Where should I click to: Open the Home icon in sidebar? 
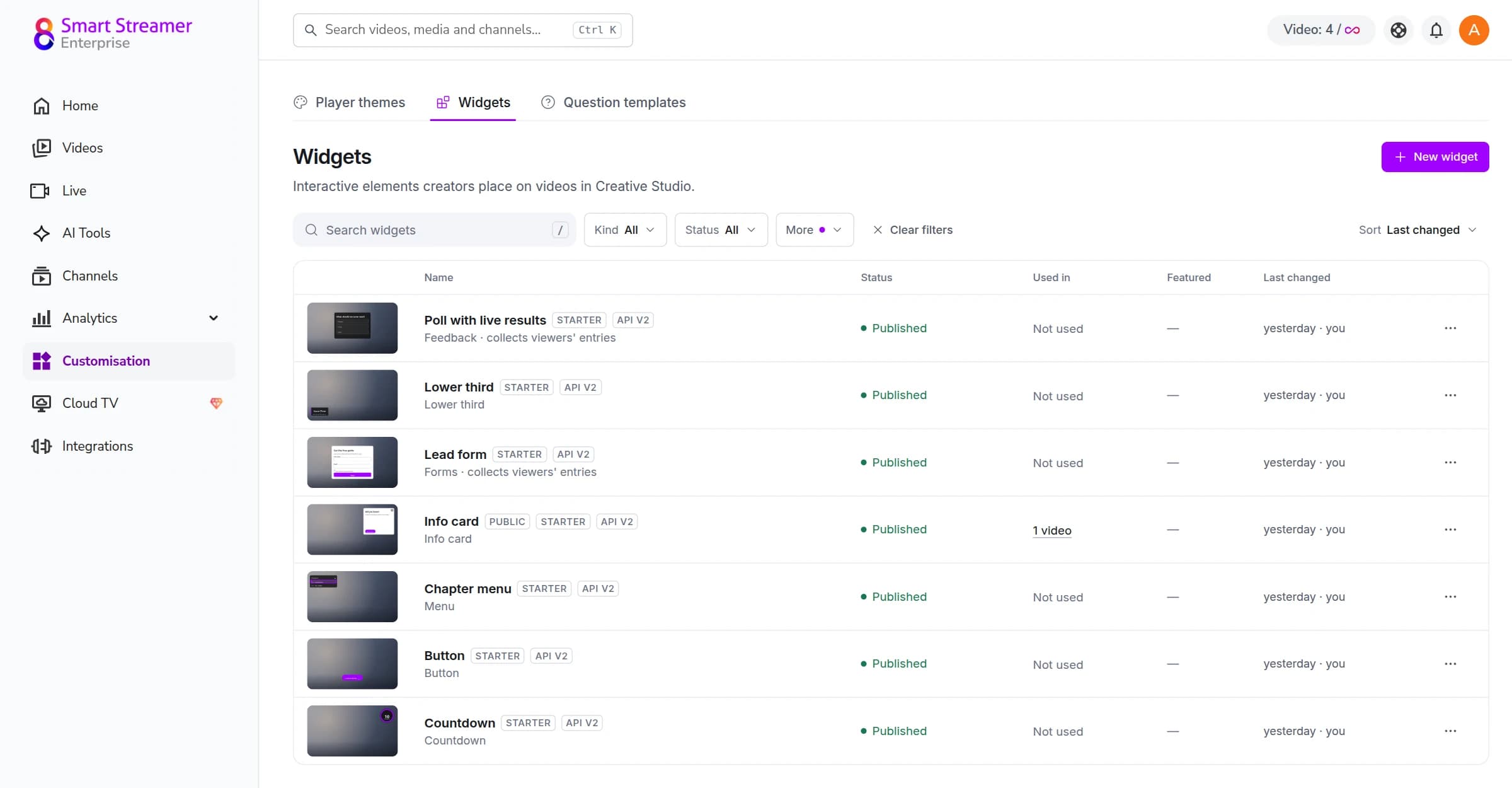42,105
